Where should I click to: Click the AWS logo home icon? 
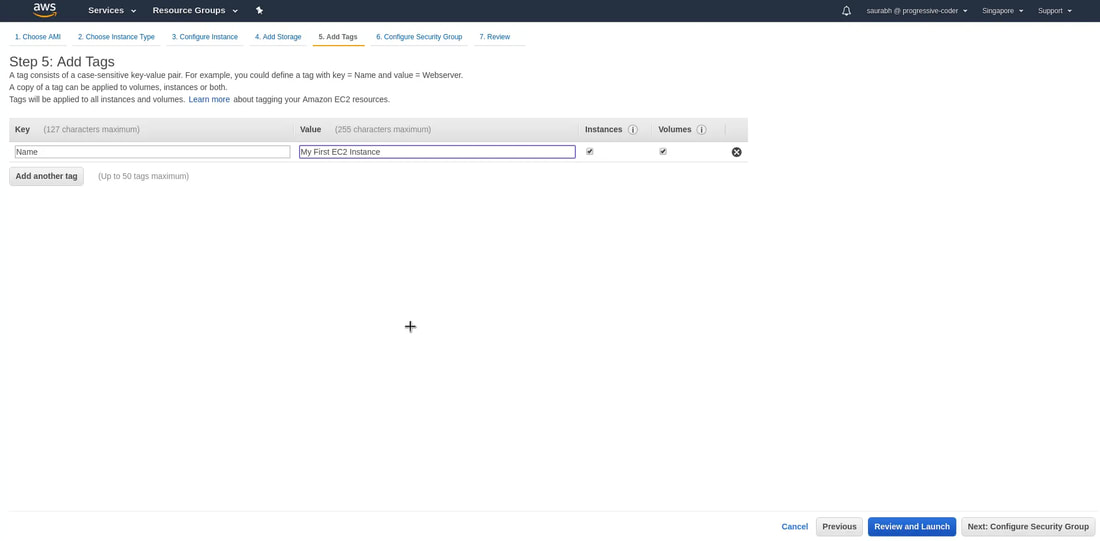click(x=45, y=10)
